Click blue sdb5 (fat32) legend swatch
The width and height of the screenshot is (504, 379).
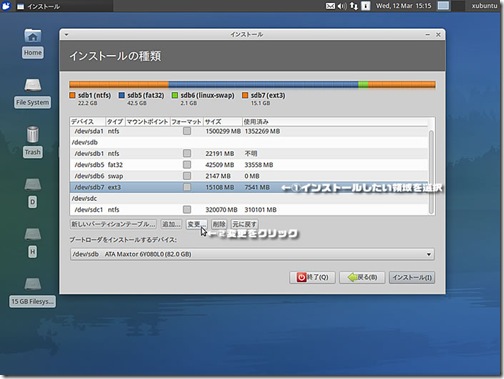[x=122, y=95]
